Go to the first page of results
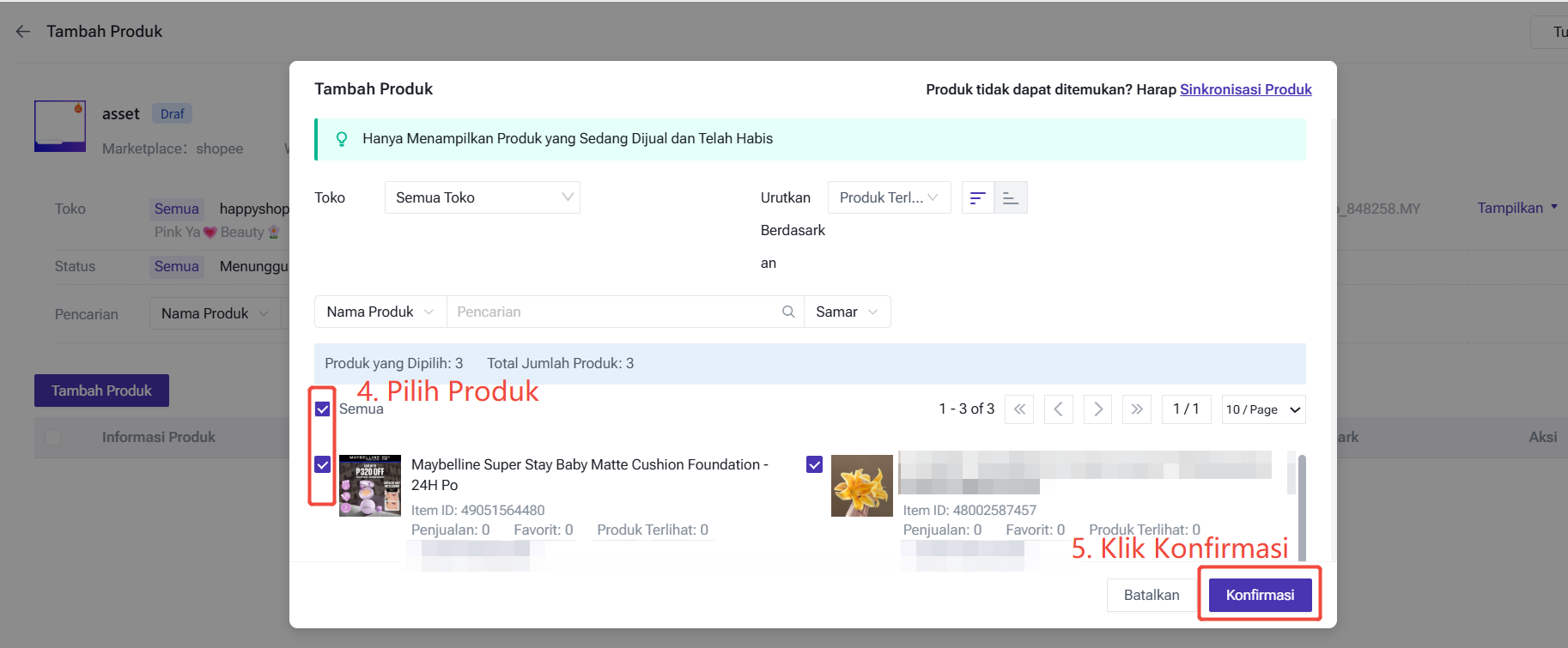This screenshot has width=1568, height=648. click(x=1019, y=409)
